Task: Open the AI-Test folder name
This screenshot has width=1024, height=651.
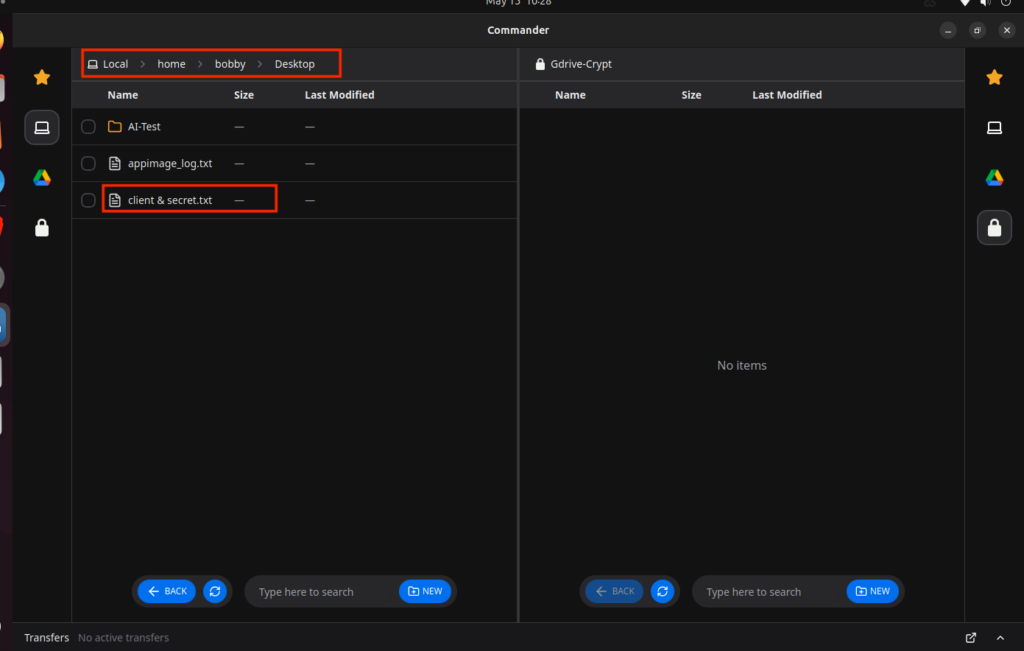Action: click(144, 127)
